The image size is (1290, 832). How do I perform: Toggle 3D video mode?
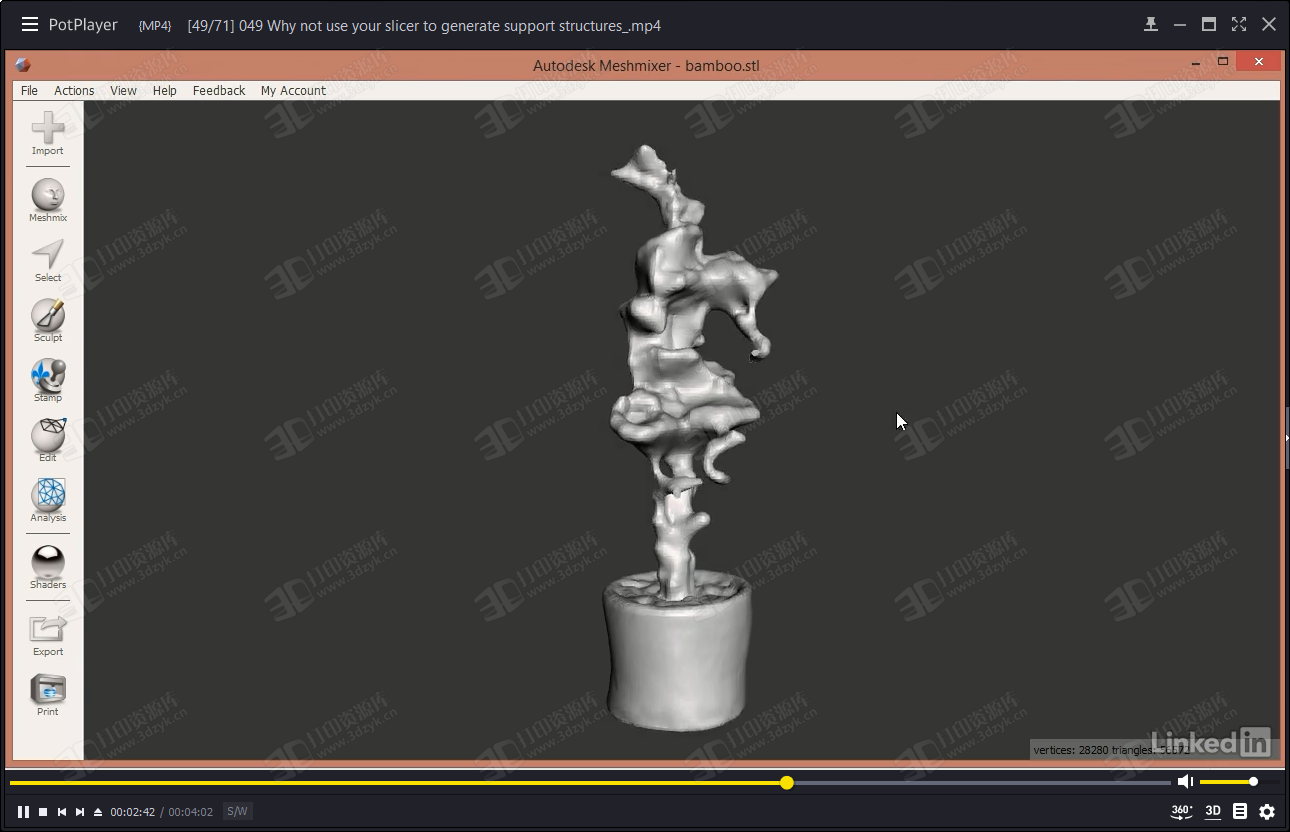pos(1213,811)
